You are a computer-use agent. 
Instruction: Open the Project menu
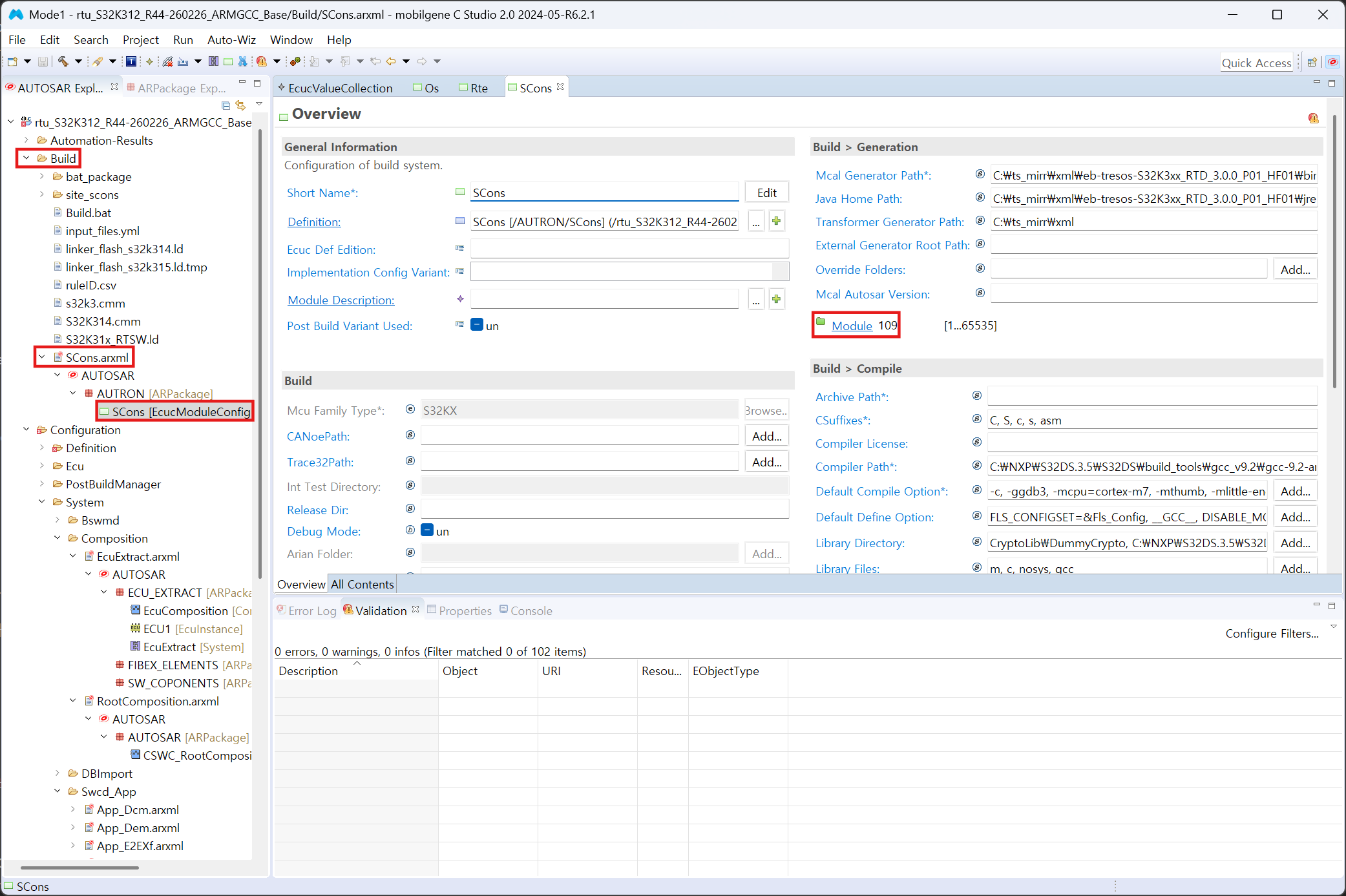(141, 39)
